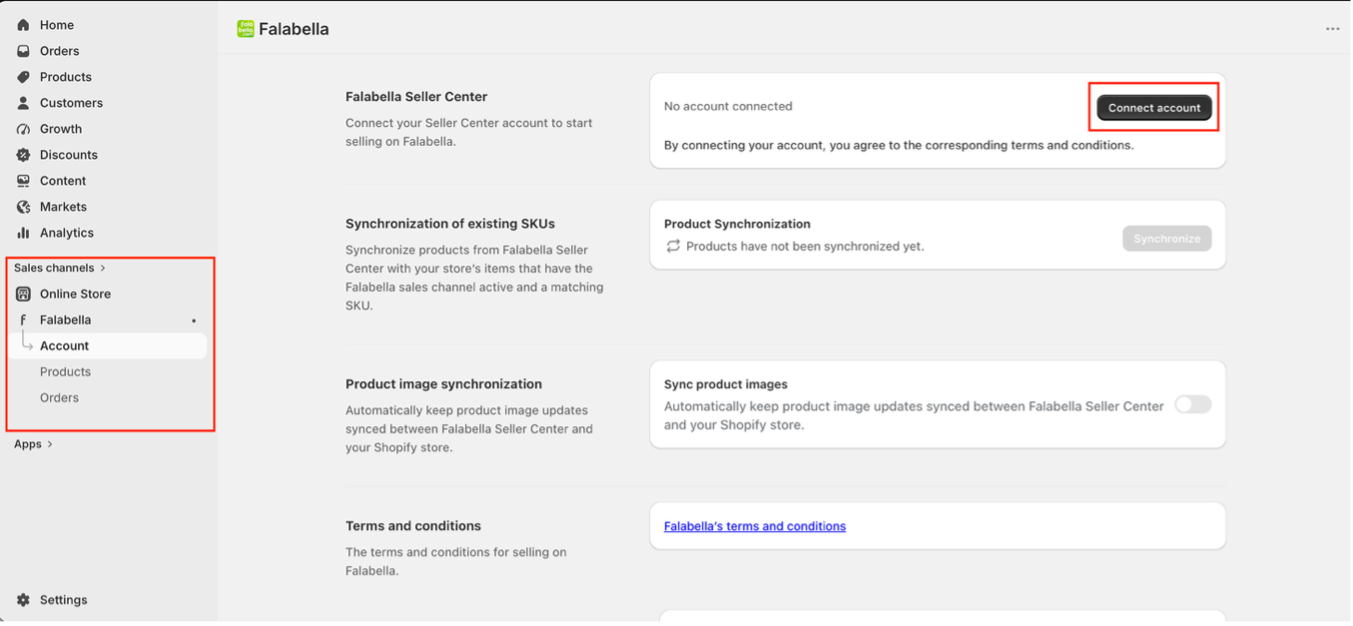The image size is (1353, 626).
Task: Click the greyed-out Synchronize button
Action: click(1167, 239)
